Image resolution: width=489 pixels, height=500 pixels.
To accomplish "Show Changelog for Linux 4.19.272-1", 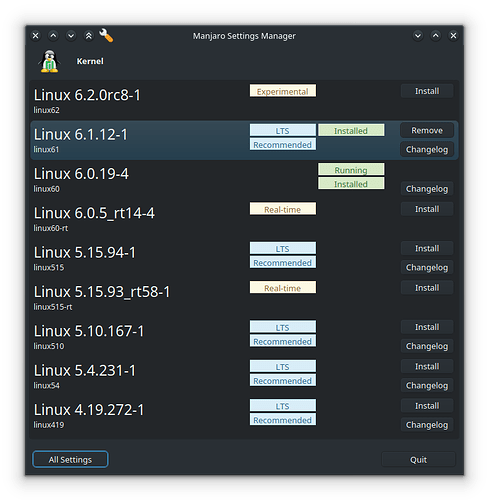I will tap(427, 425).
